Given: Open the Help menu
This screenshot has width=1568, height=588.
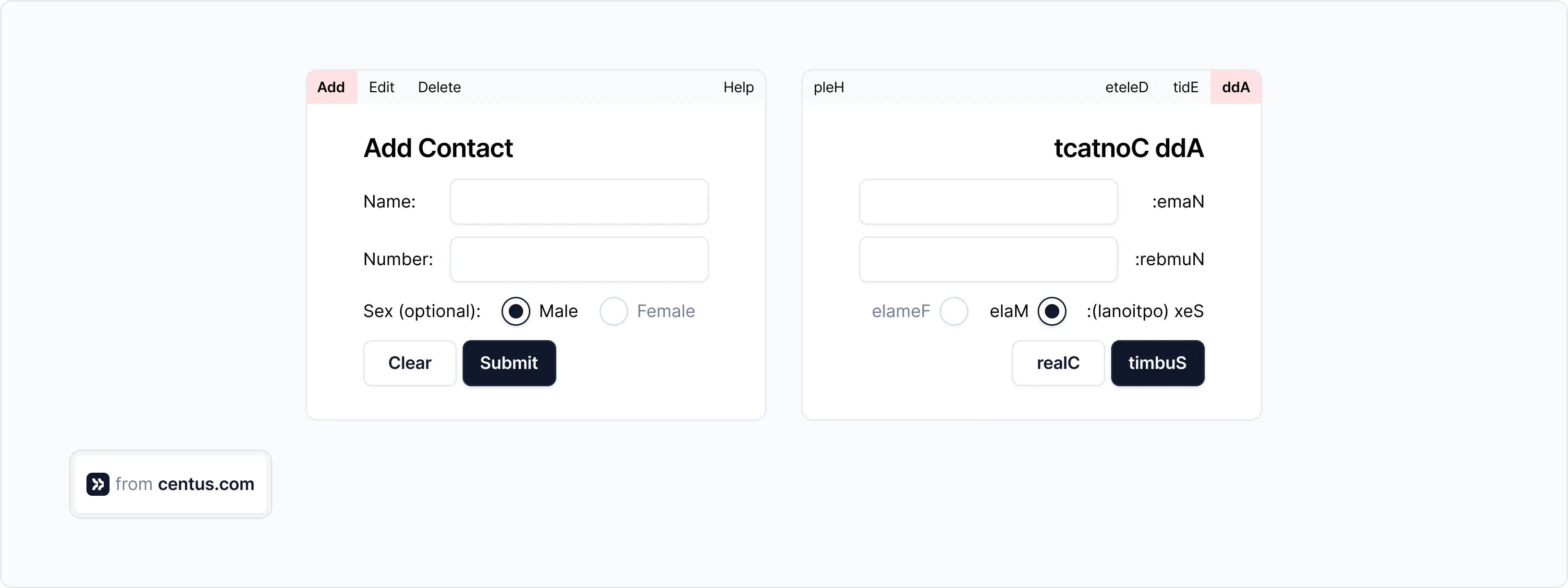Looking at the screenshot, I should click(738, 87).
